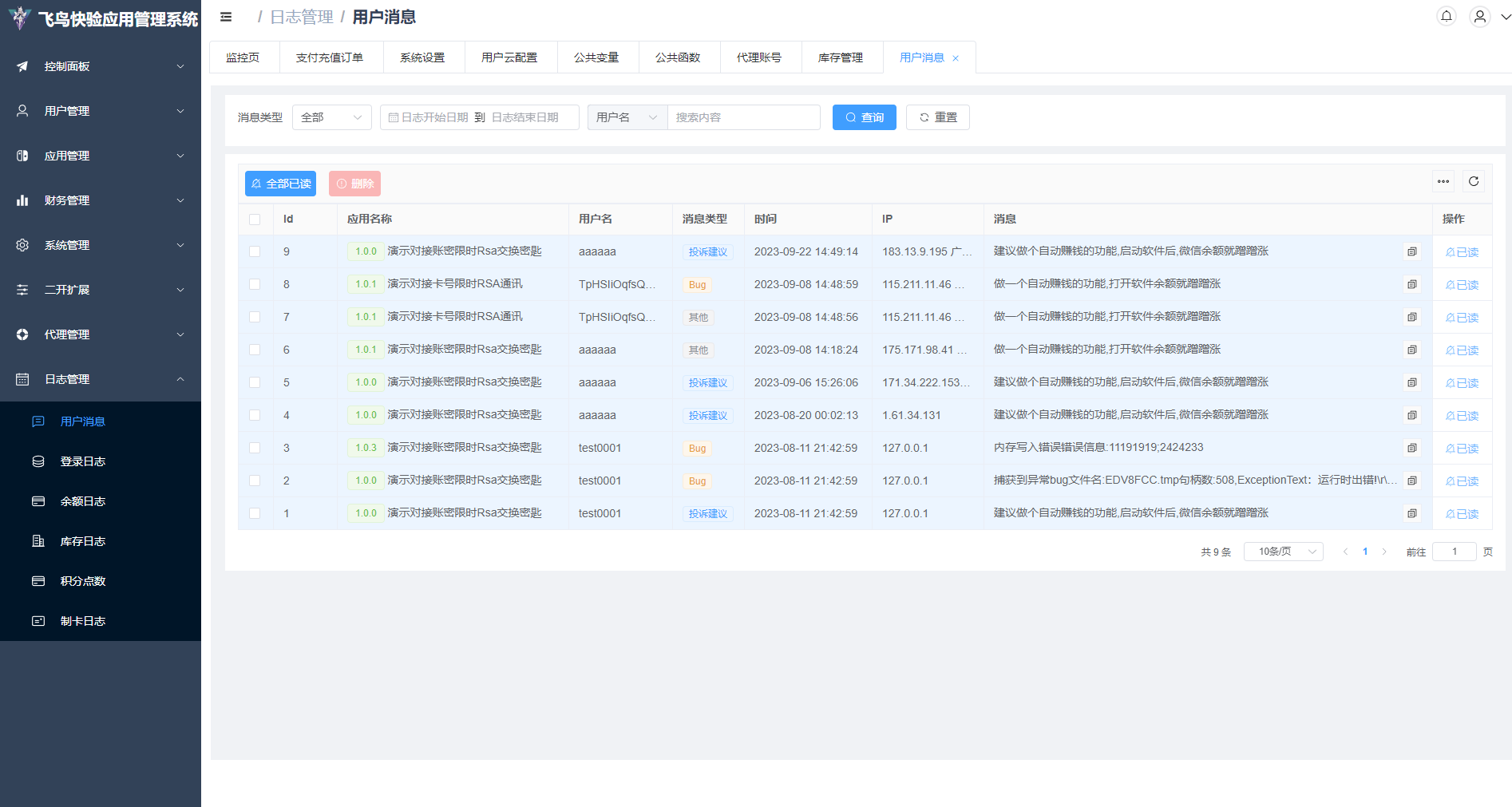Open 登录日志 in the sidebar
Screen dimensions: 1512x807
tap(83, 461)
